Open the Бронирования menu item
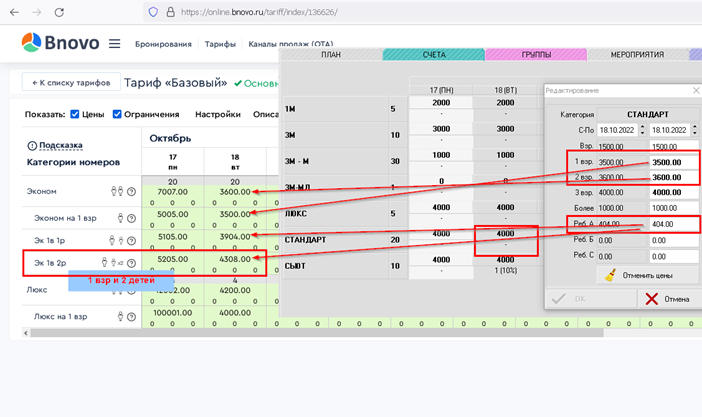 [164, 44]
